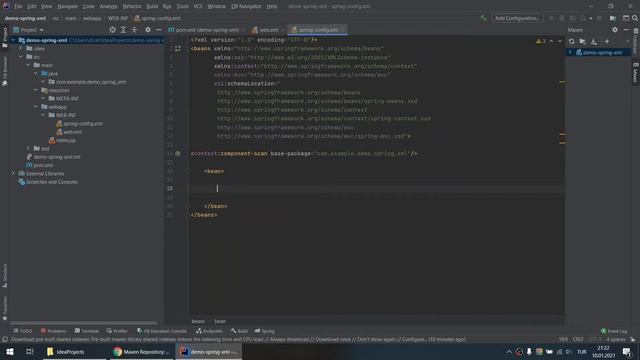Open the Project view type dropdown
This screenshot has width=640, height=360.
(x=29, y=30)
